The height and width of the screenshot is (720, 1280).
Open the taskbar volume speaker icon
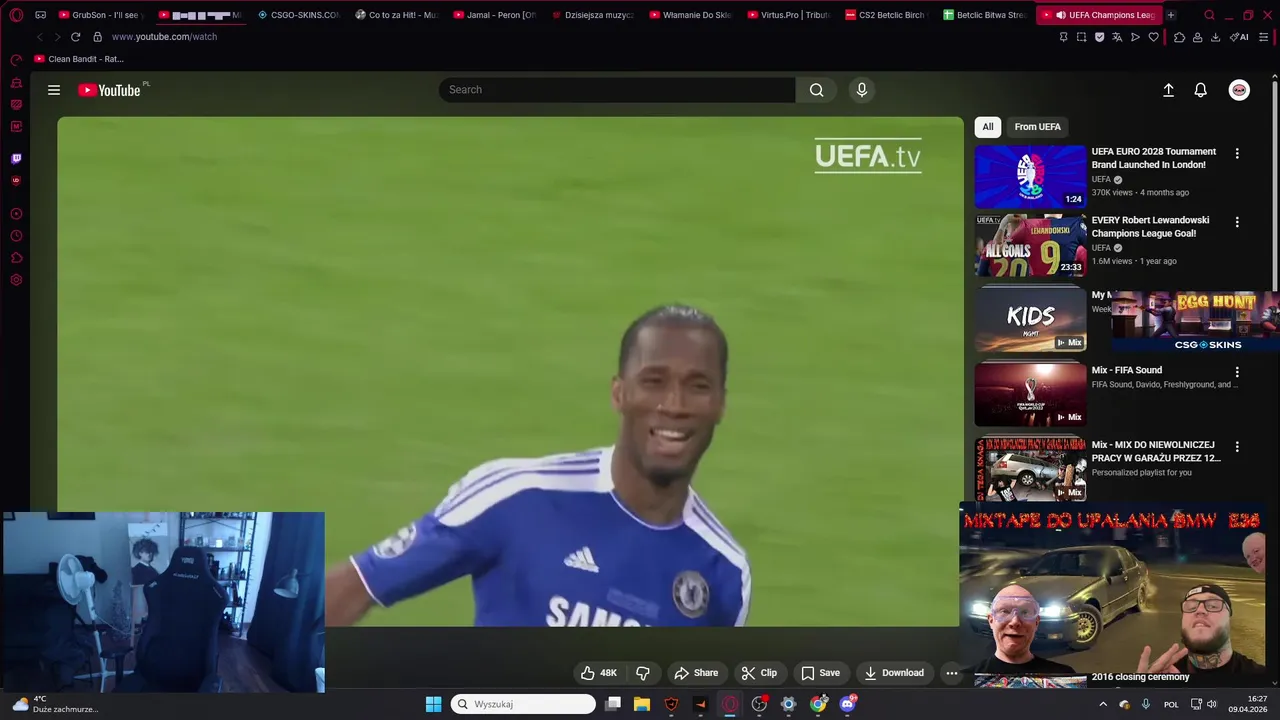[1211, 704]
